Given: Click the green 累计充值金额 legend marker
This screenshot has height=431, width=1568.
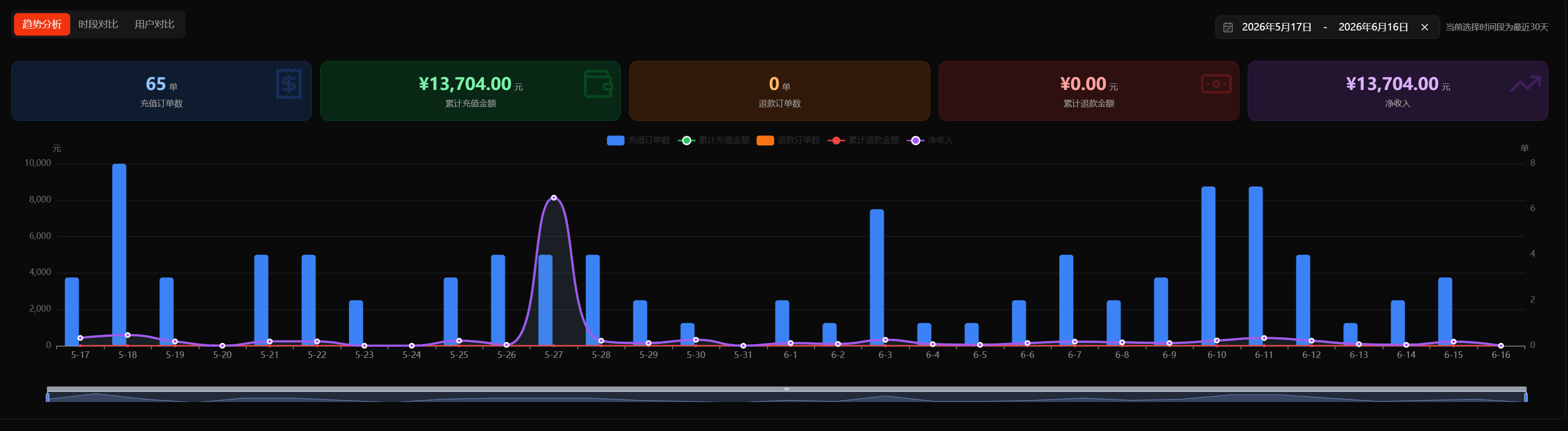Looking at the screenshot, I should click(686, 141).
